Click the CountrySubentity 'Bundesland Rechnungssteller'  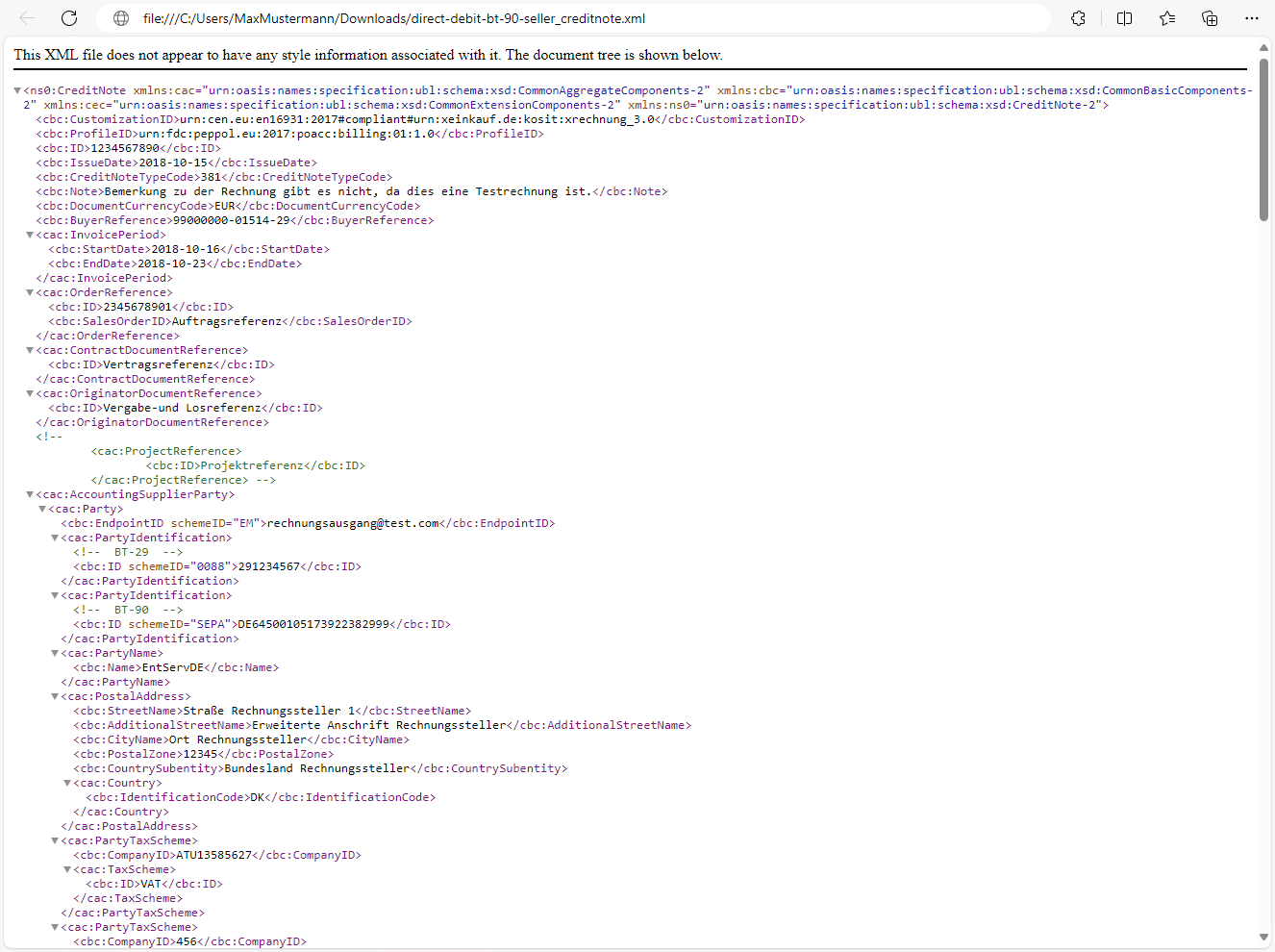(x=317, y=768)
